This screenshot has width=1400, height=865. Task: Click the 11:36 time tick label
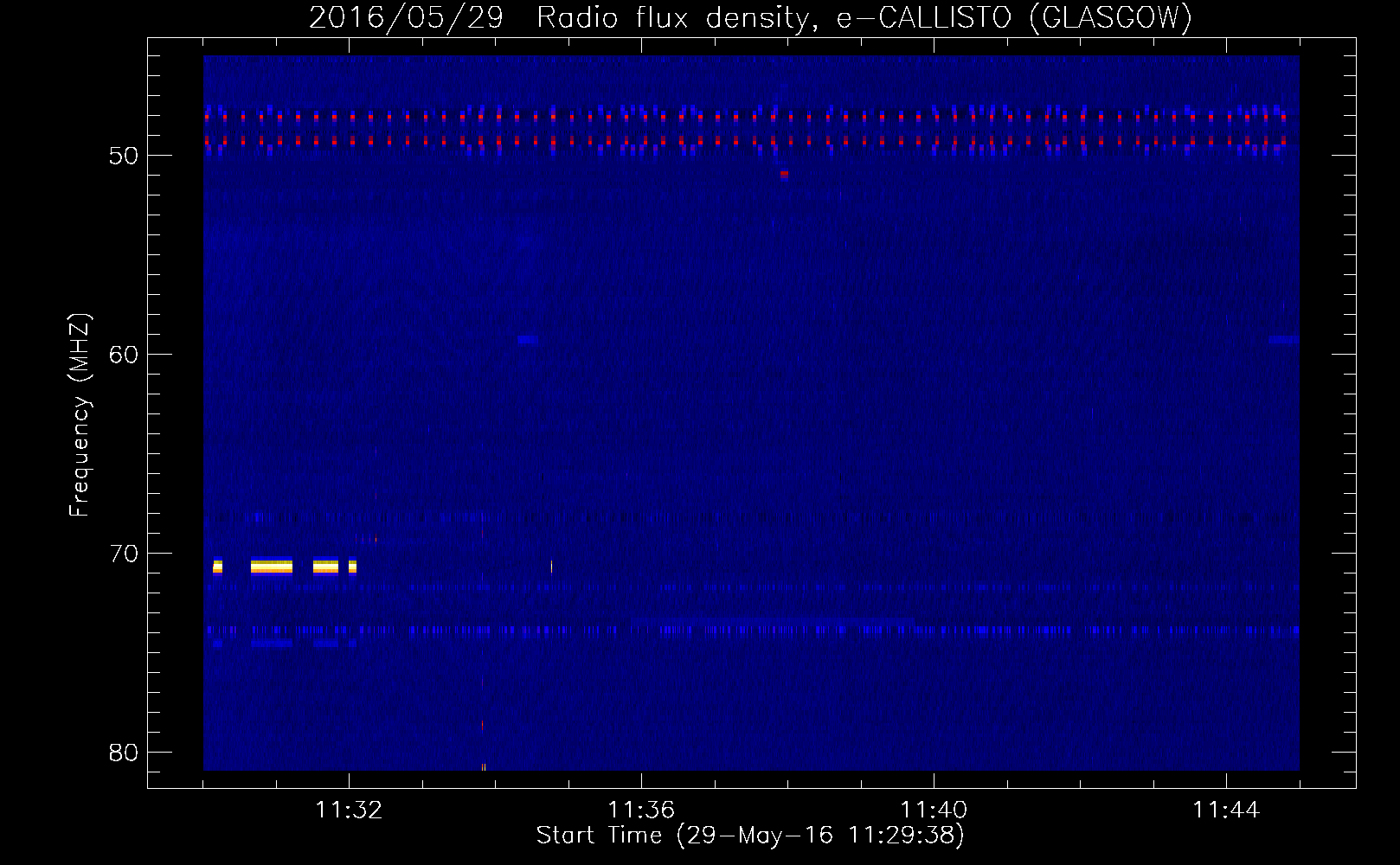coord(641,811)
